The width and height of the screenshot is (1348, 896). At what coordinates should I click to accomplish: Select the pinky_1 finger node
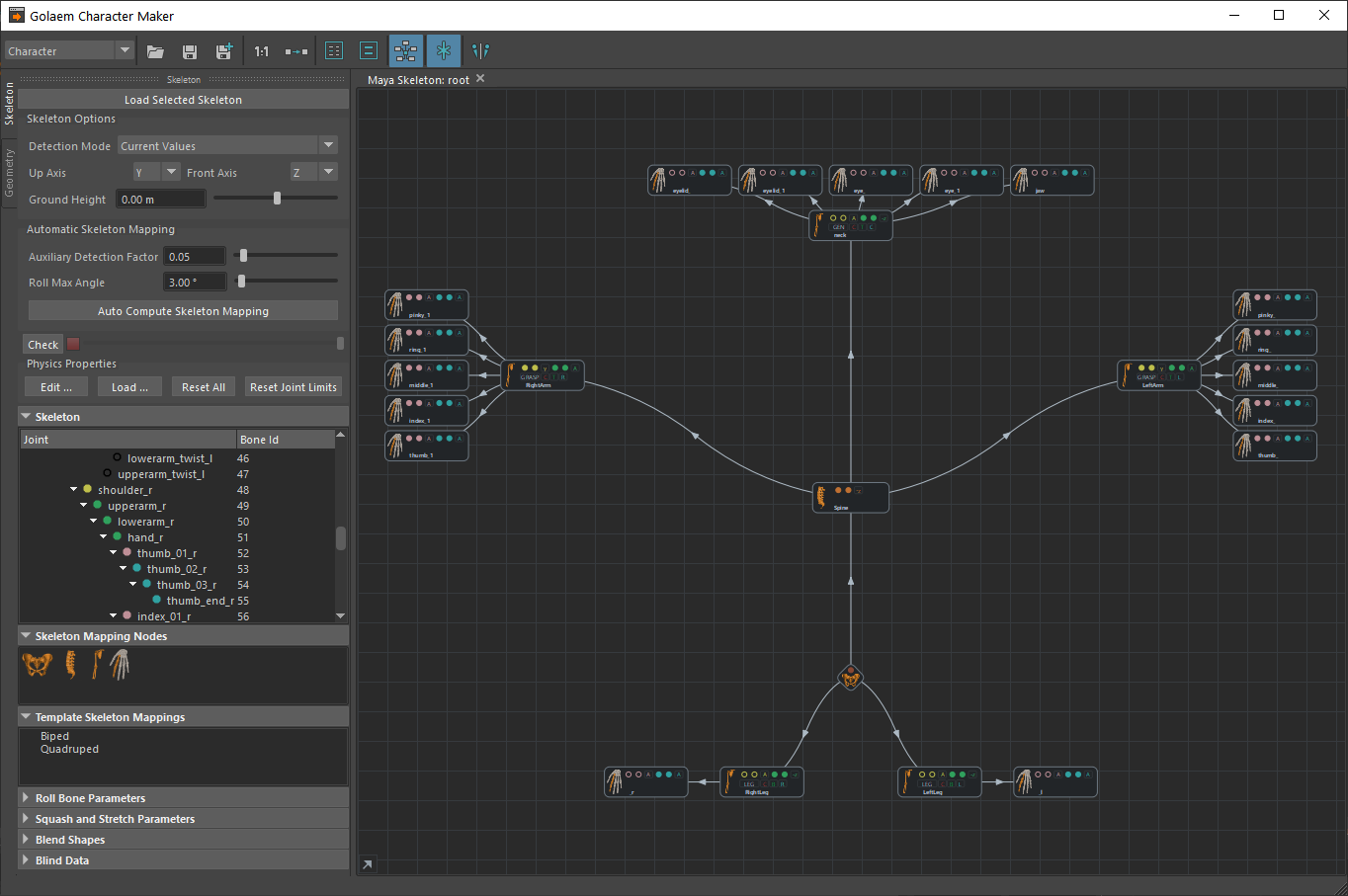427,305
